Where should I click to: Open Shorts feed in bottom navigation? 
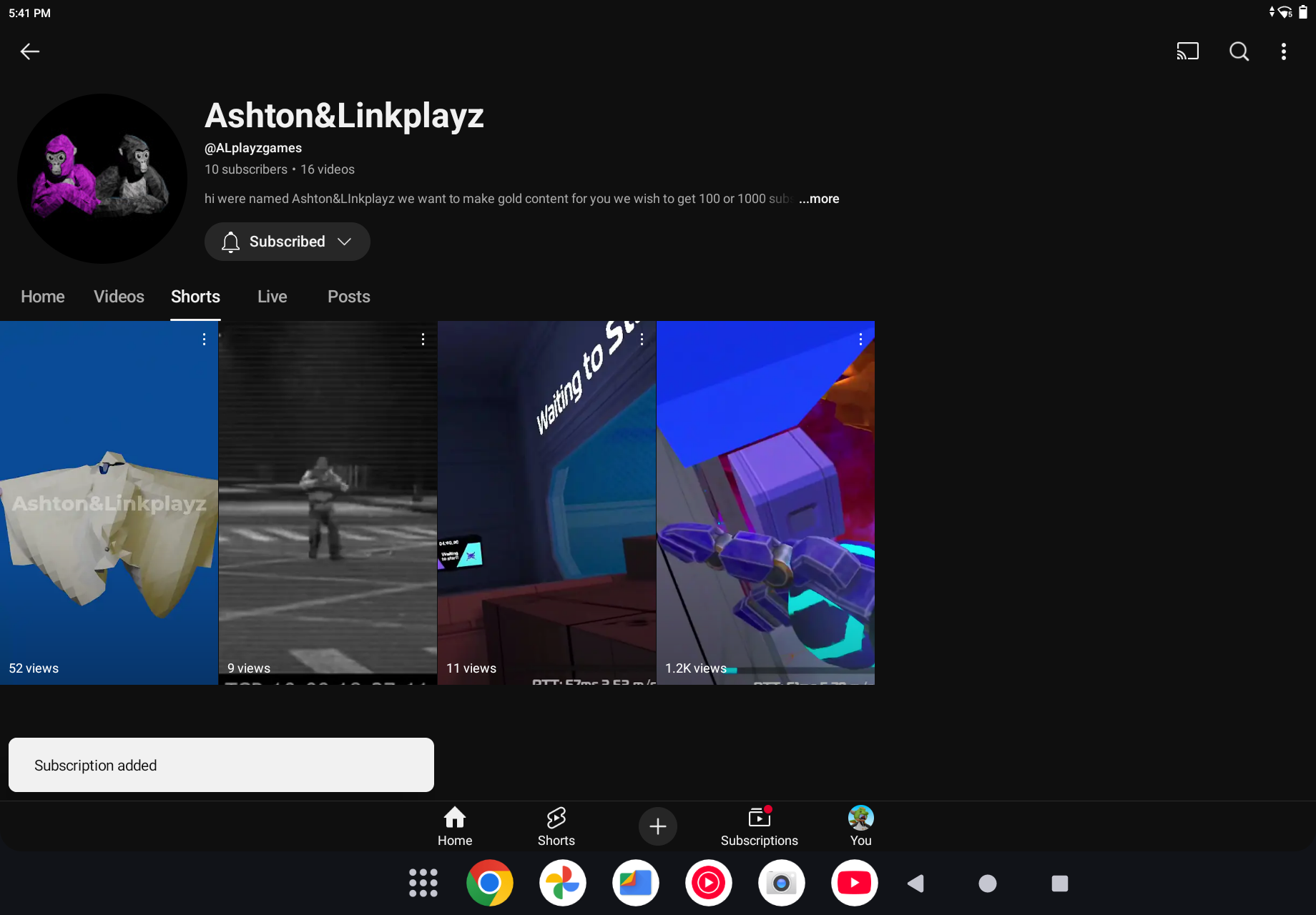click(556, 826)
